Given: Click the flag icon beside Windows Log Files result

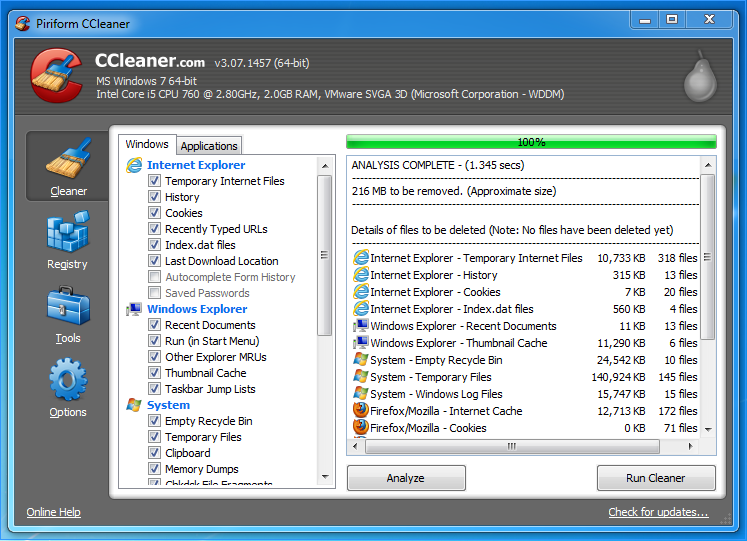Looking at the screenshot, I should [361, 394].
